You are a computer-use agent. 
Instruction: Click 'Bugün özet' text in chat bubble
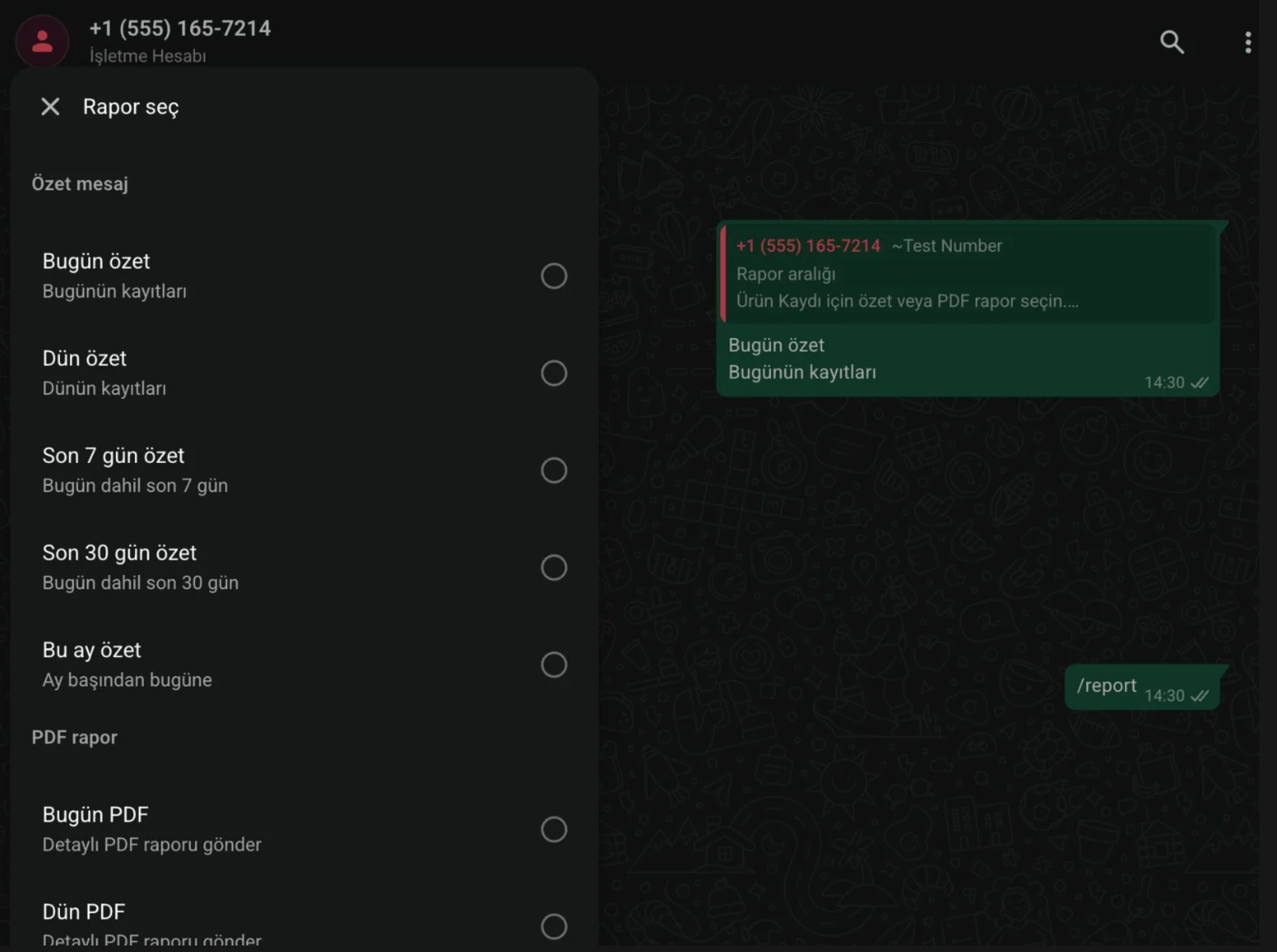click(776, 345)
